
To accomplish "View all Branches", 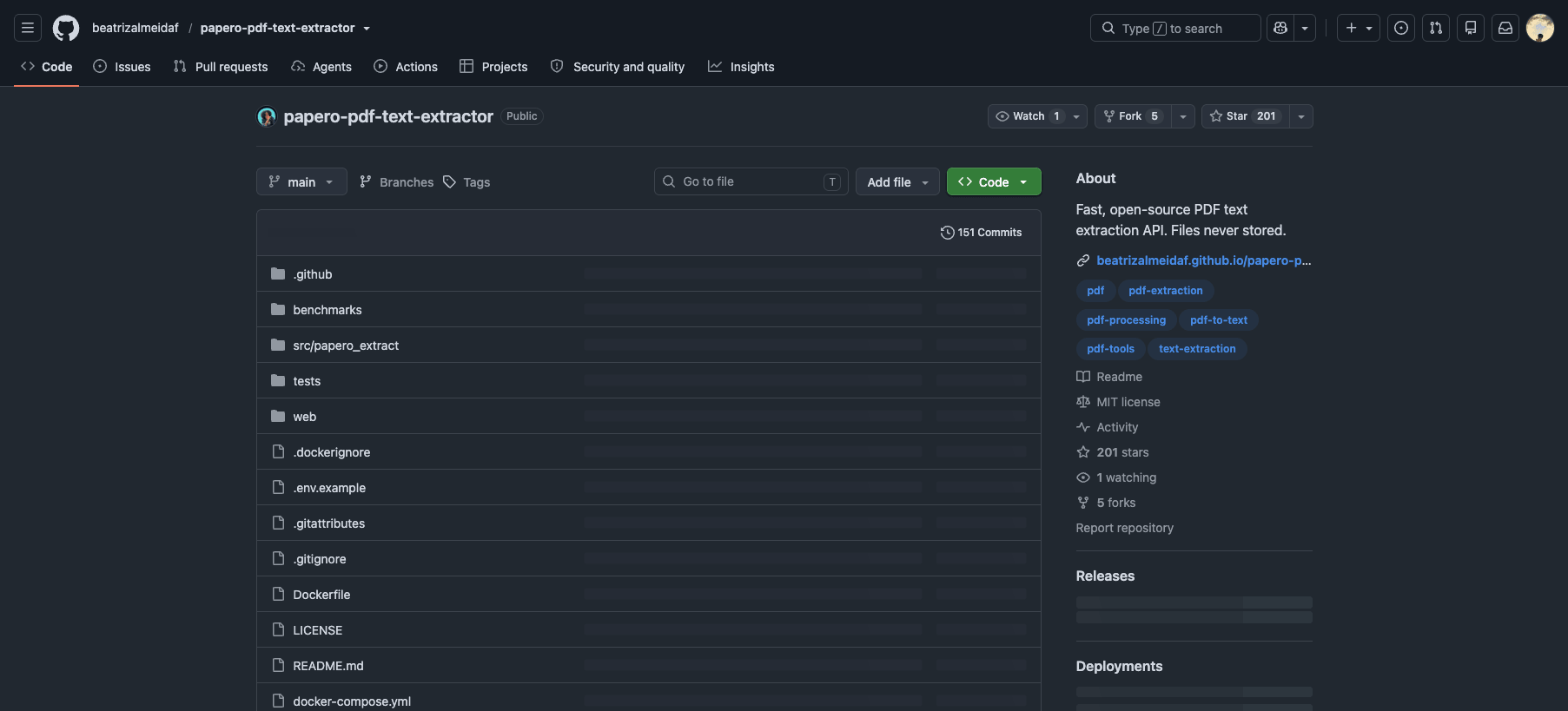I will [x=396, y=181].
